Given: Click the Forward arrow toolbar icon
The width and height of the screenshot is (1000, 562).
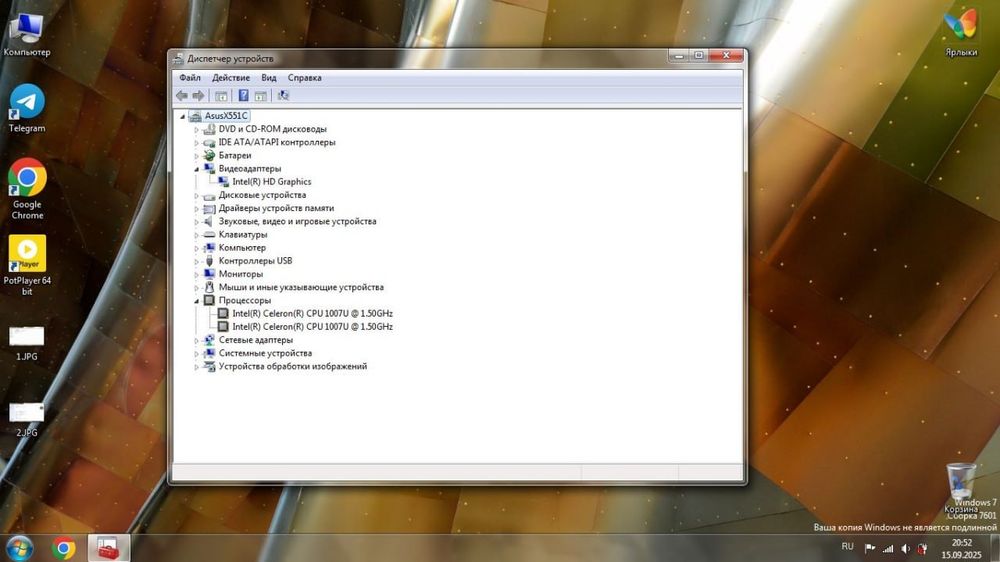Looking at the screenshot, I should (198, 96).
